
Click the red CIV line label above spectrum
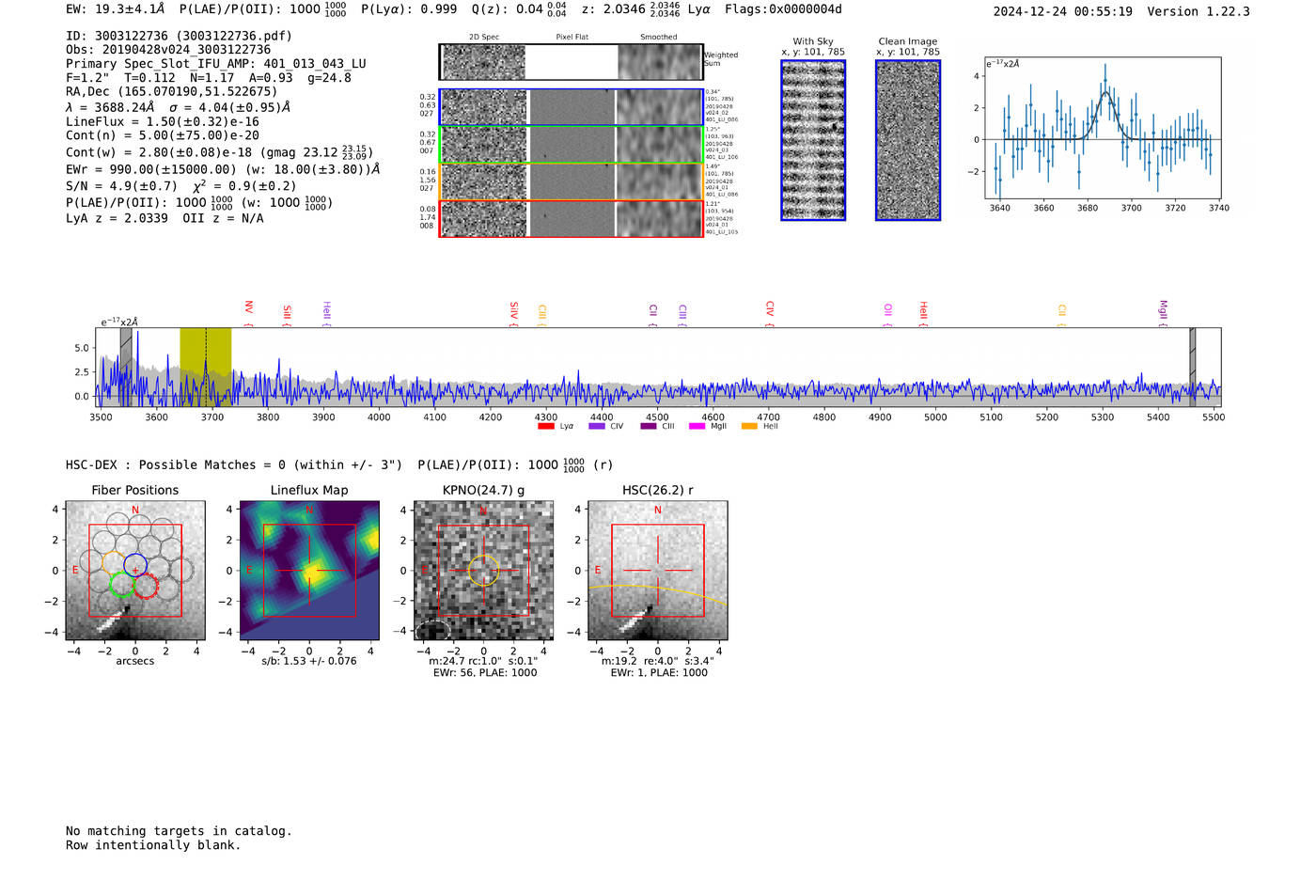tap(769, 308)
